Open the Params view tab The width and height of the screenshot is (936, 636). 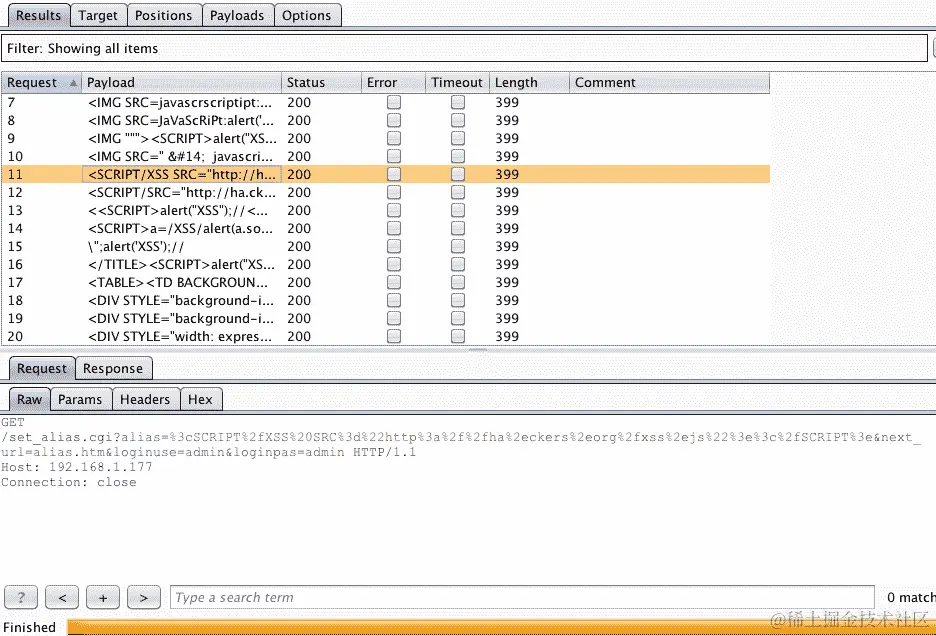pos(80,400)
